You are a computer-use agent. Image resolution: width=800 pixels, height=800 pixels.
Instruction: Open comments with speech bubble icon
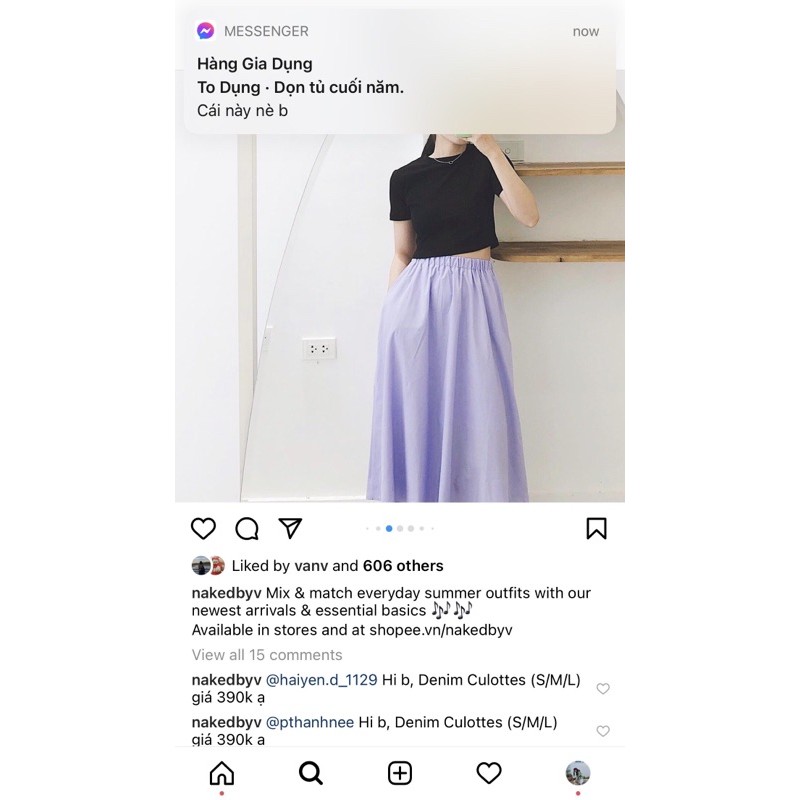247,529
